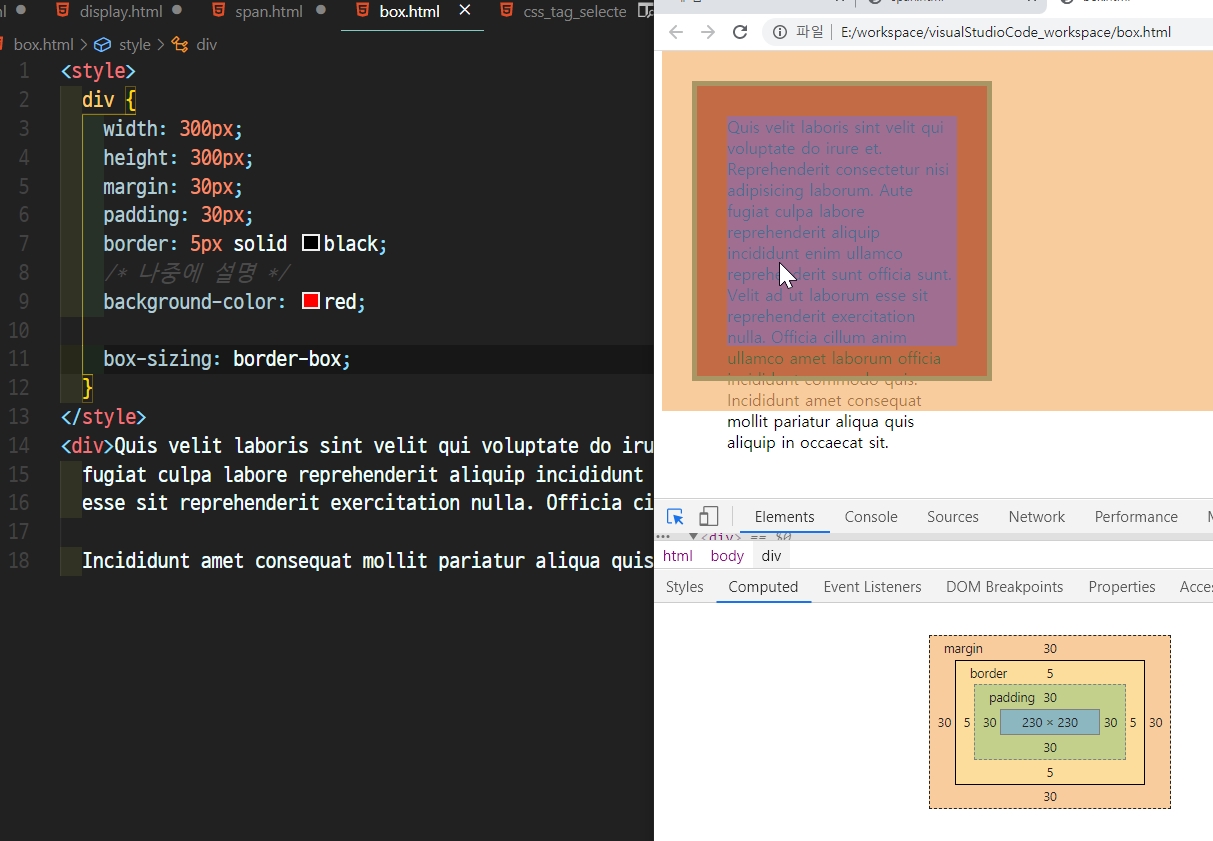Open the DOM Breakpoints pane tab
Viewport: 1213px width, 841px height.
tap(1005, 587)
